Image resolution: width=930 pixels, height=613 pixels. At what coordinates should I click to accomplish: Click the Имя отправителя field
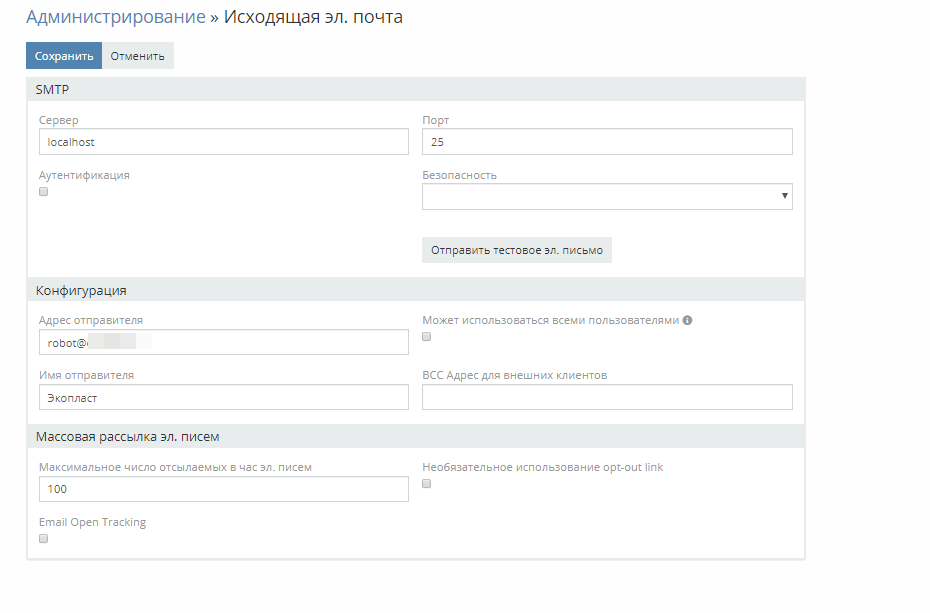223,397
